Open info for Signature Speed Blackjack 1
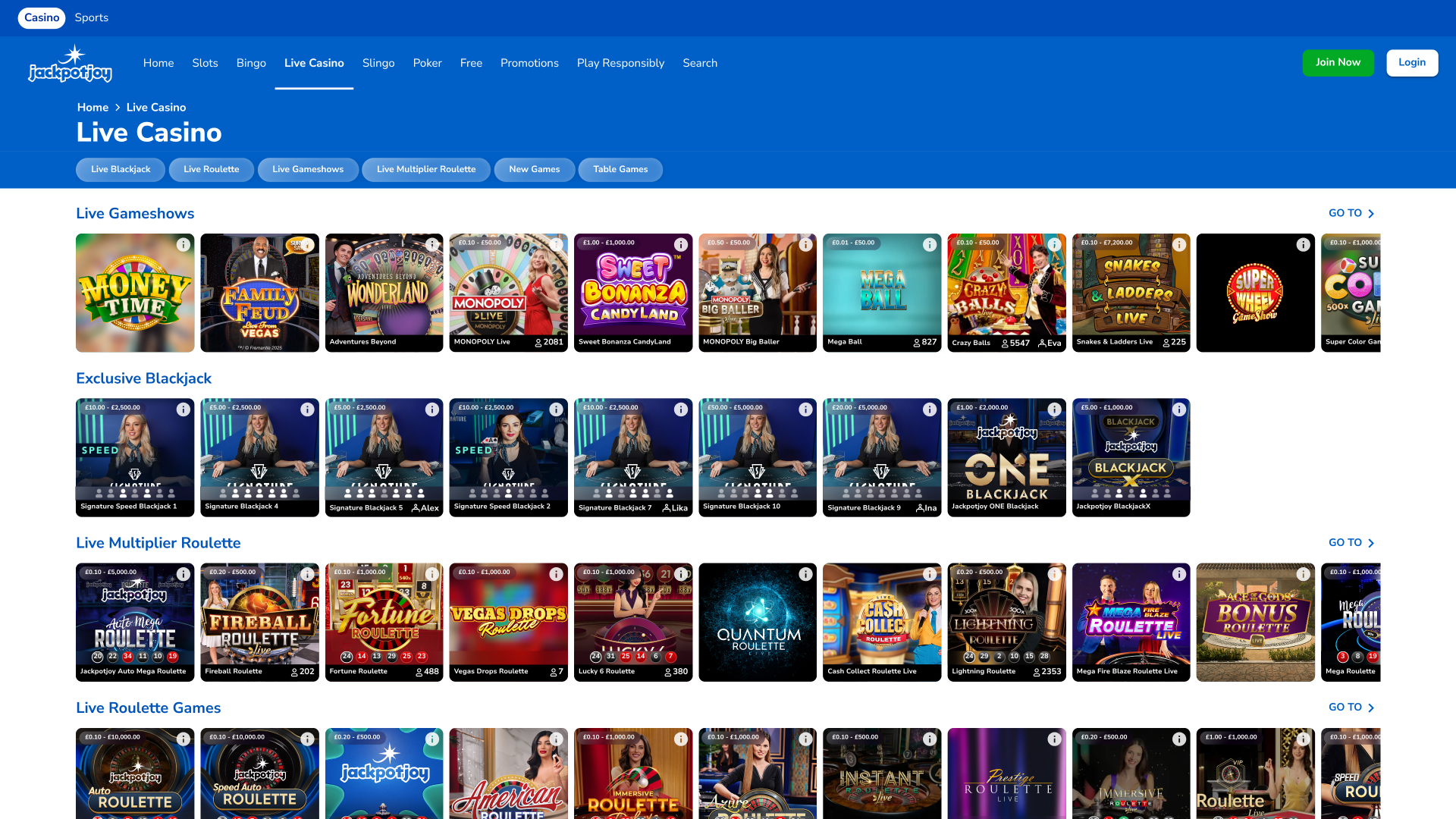1456x819 pixels. click(183, 409)
